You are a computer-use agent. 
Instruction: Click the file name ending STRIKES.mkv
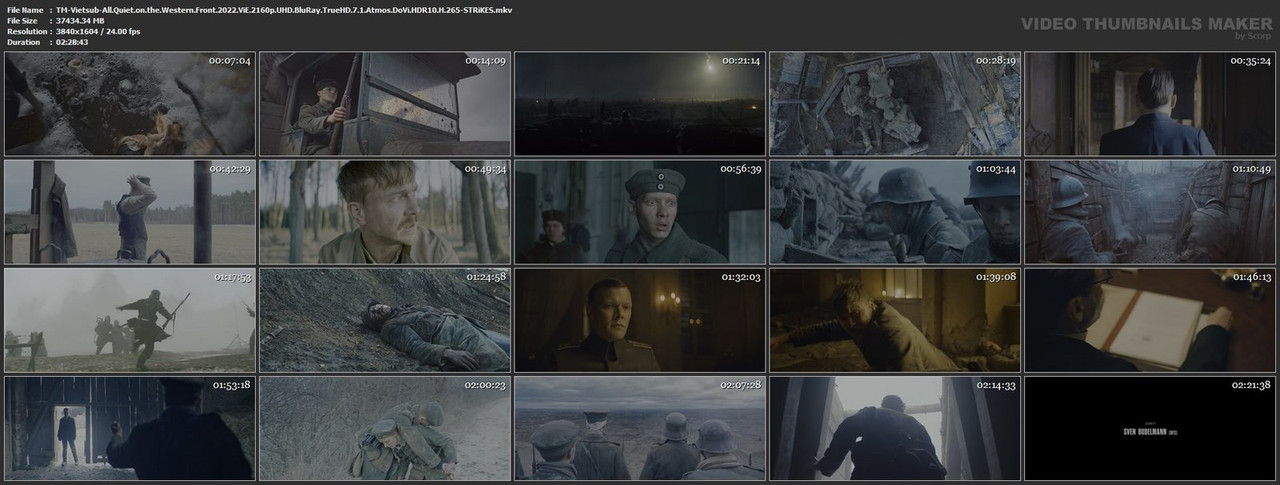[x=284, y=9]
